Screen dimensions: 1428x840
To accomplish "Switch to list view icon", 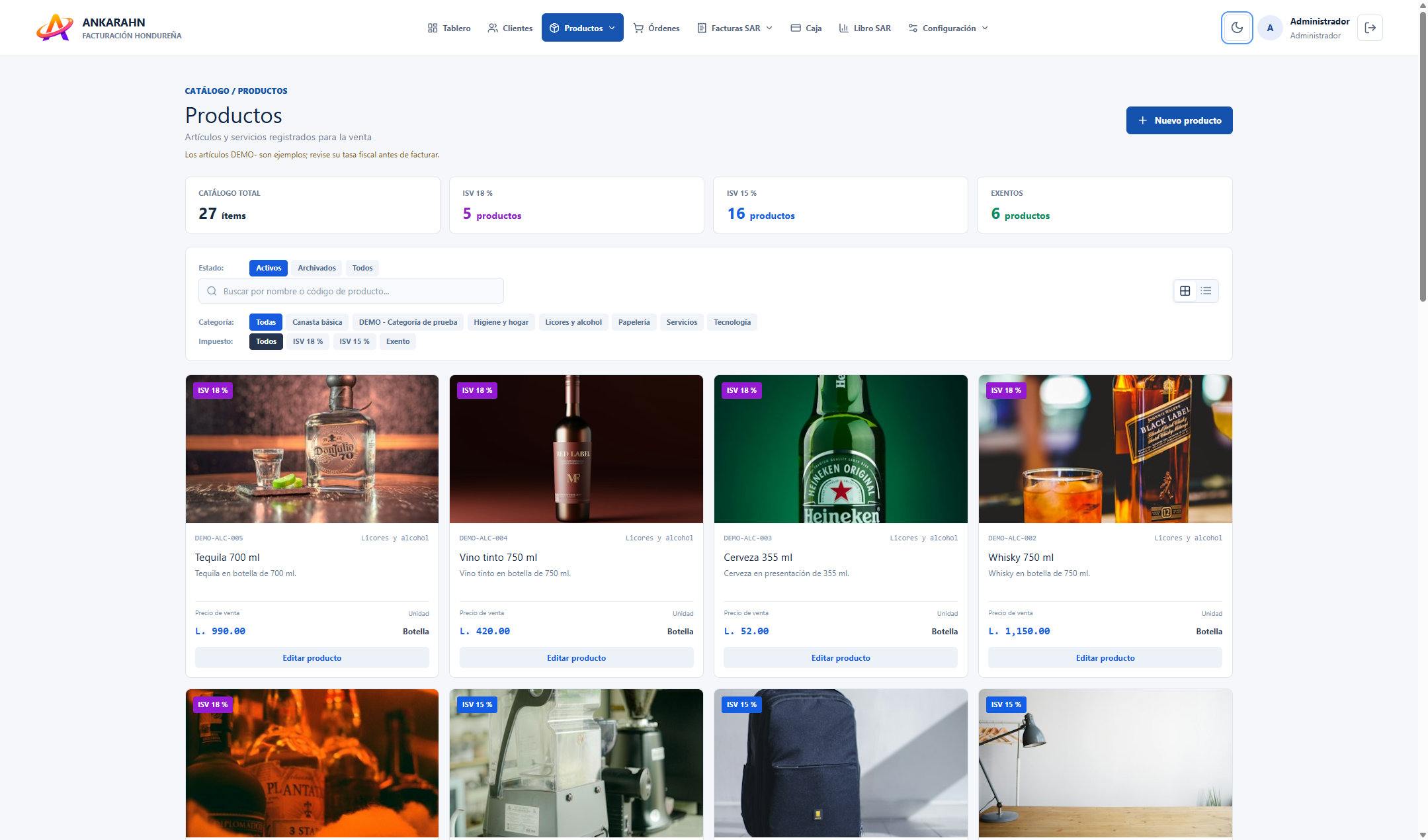I will (x=1206, y=291).
